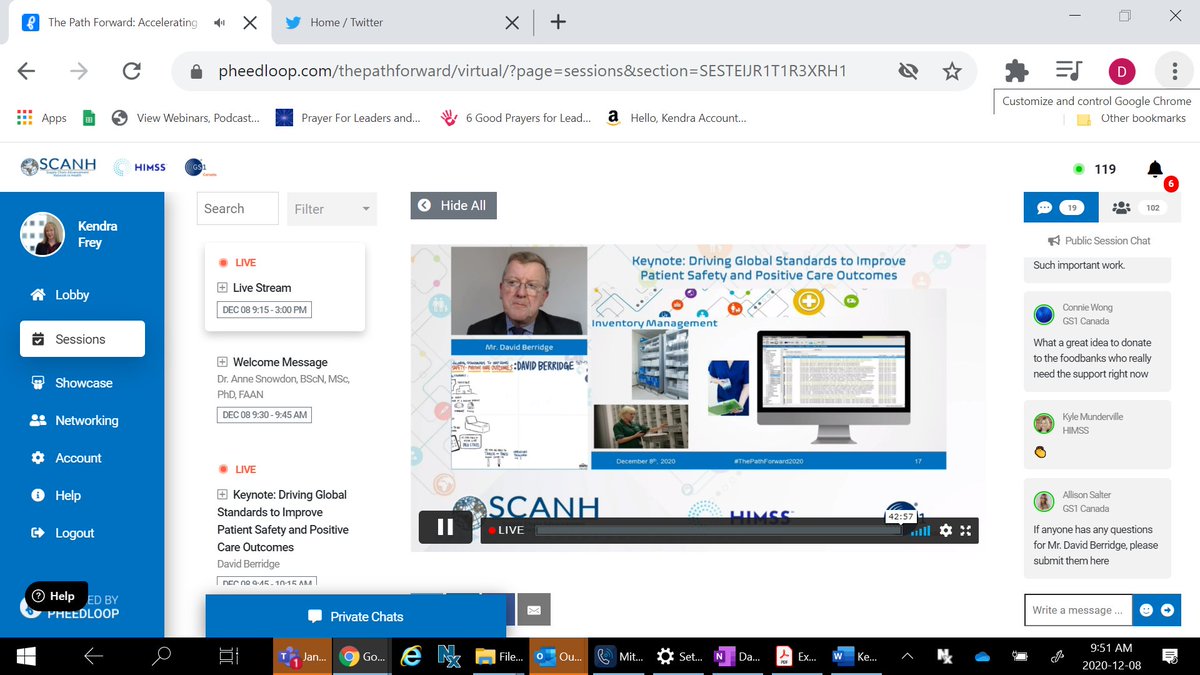The image size is (1200, 675).
Task: Open a new browser tab
Action: pyautogui.click(x=558, y=22)
